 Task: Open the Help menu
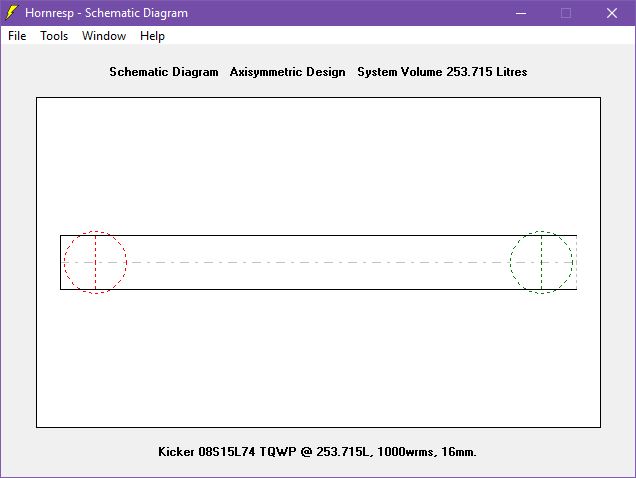[x=152, y=36]
